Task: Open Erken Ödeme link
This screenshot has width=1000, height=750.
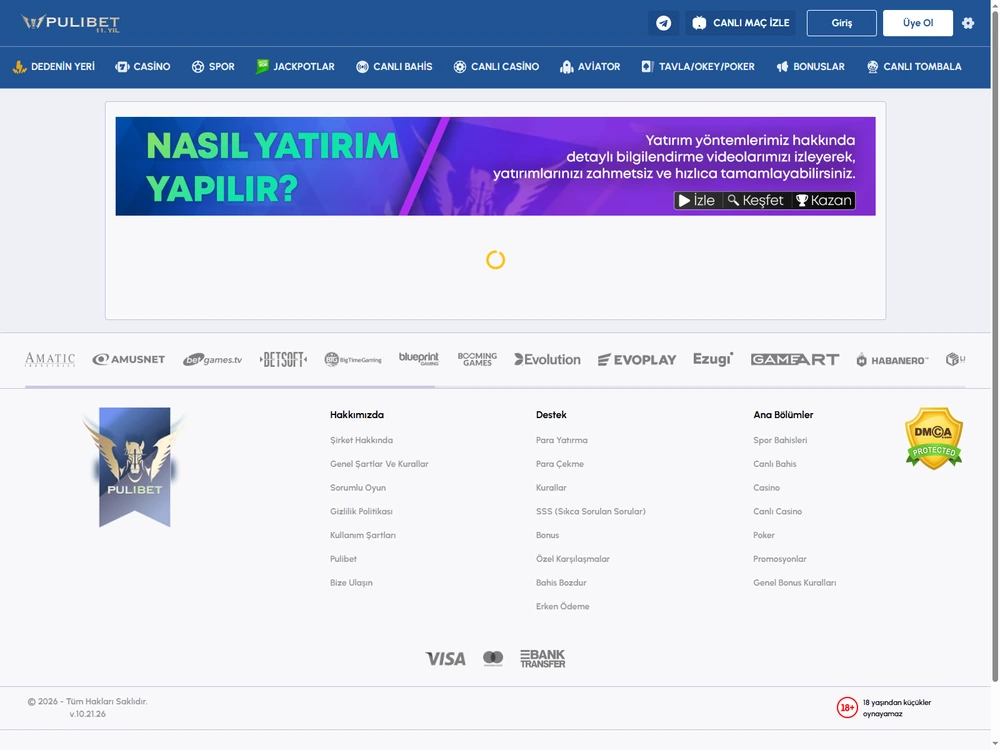Action: (x=562, y=607)
